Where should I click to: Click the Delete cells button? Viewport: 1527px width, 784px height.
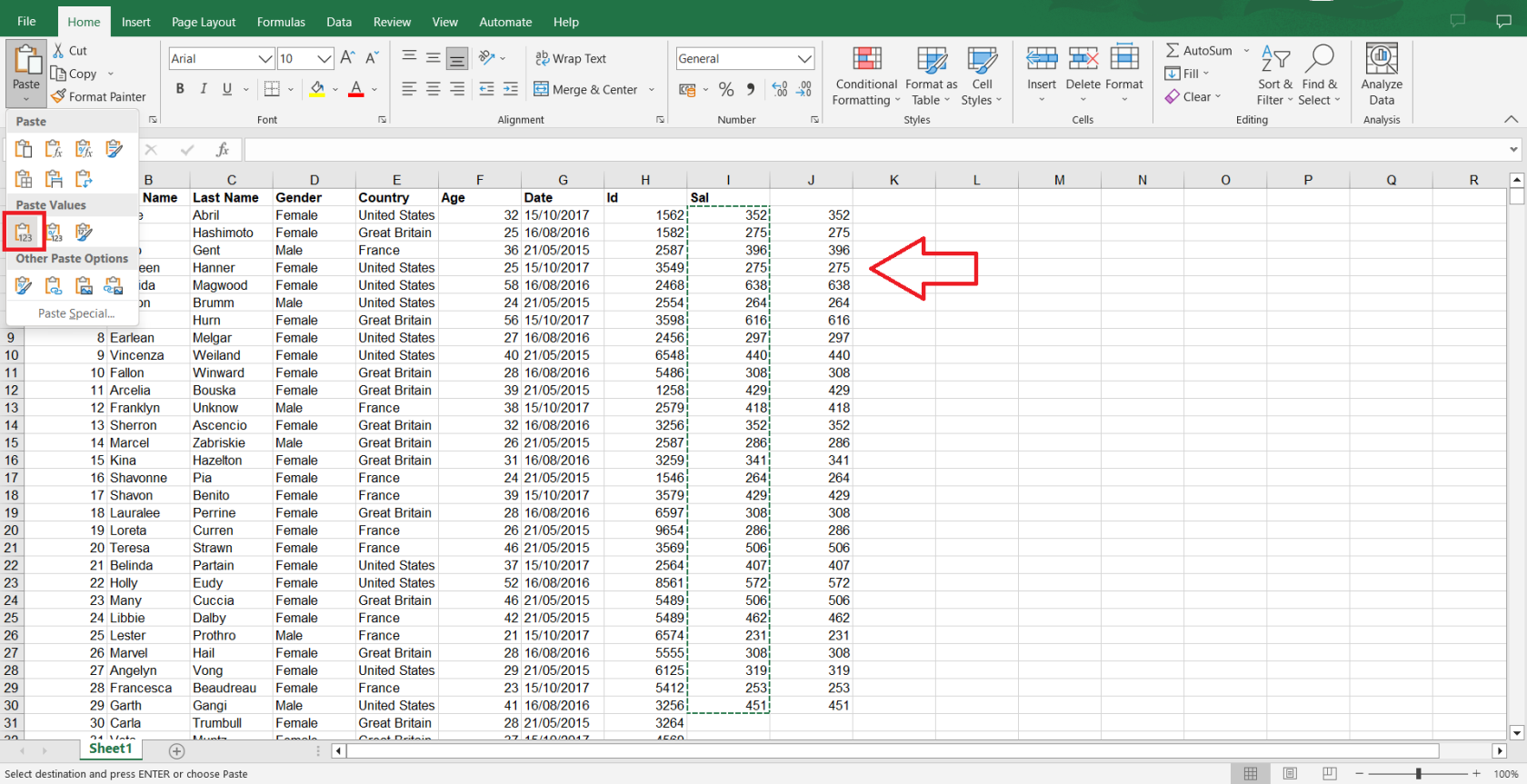(x=1083, y=75)
